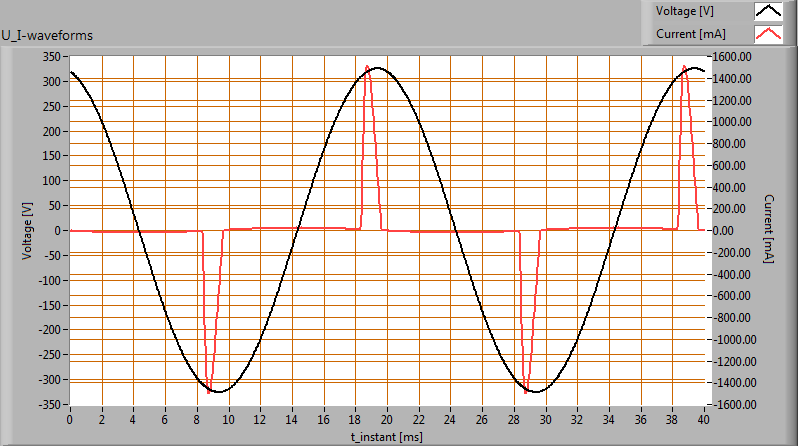Click the 0 start value on the time axis
The width and height of the screenshot is (798, 446).
click(x=70, y=420)
